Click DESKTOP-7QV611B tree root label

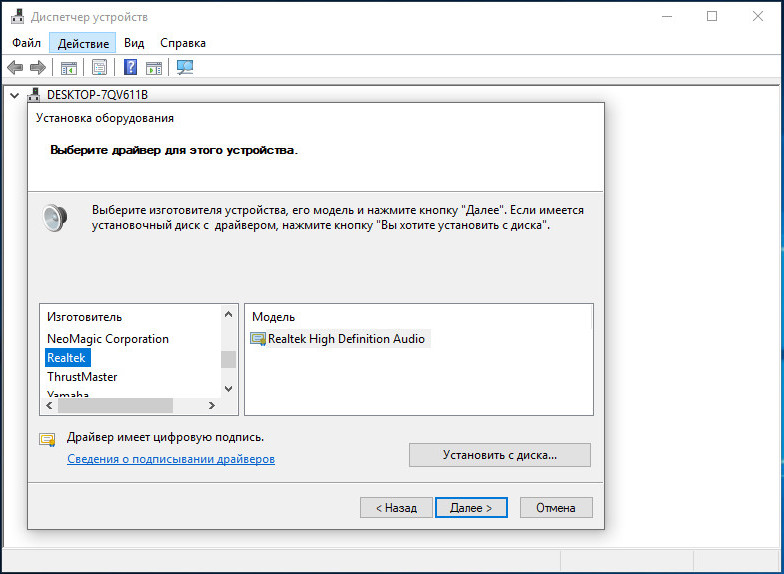click(x=98, y=94)
